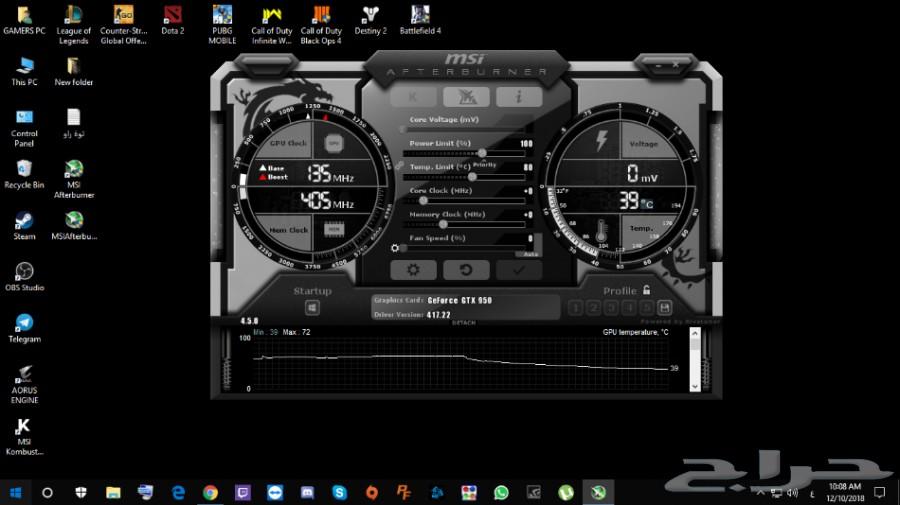Select the Steam desktop shortcut
The image size is (900, 505).
(24, 226)
